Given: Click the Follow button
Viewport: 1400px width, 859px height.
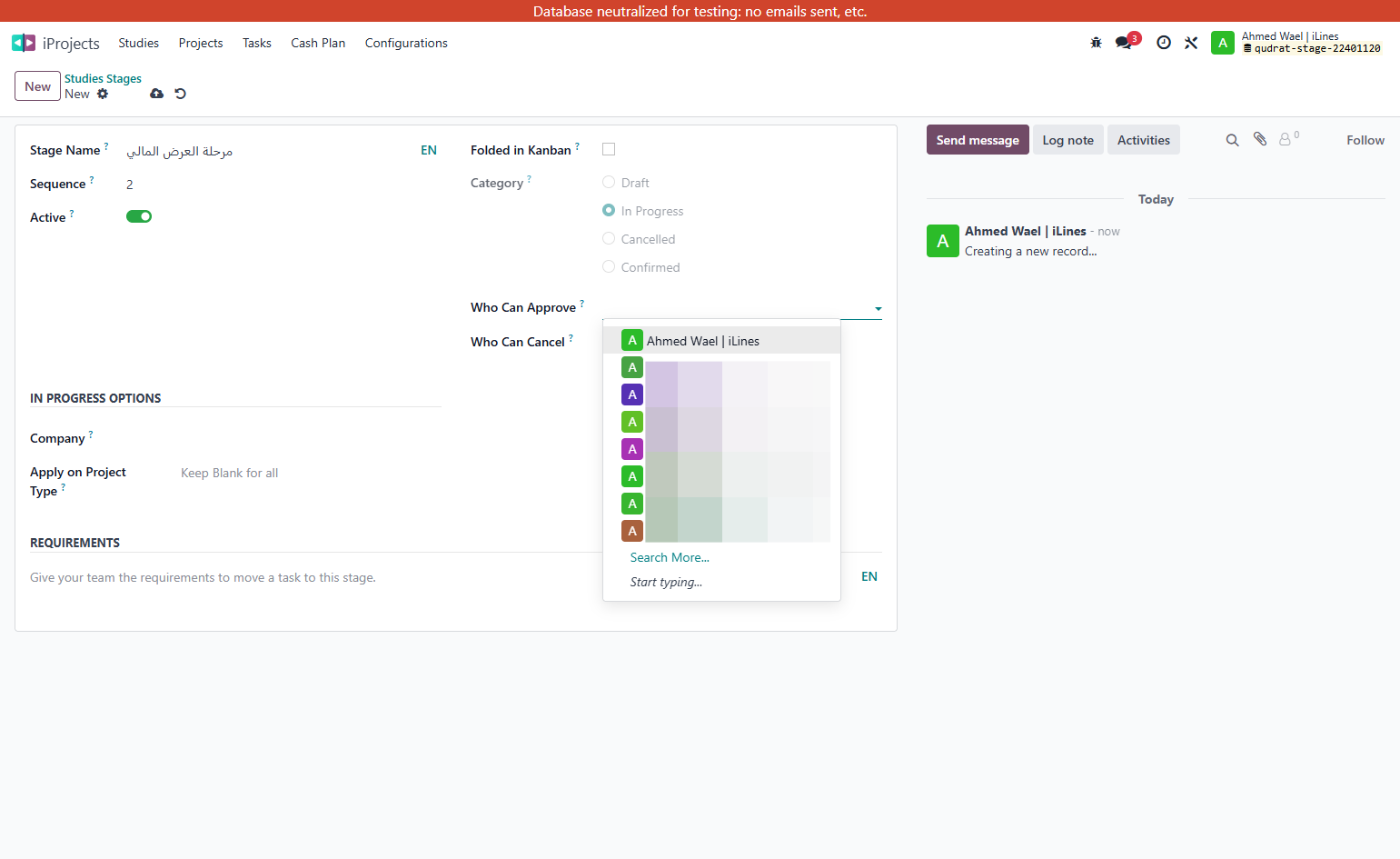Looking at the screenshot, I should 1365,140.
